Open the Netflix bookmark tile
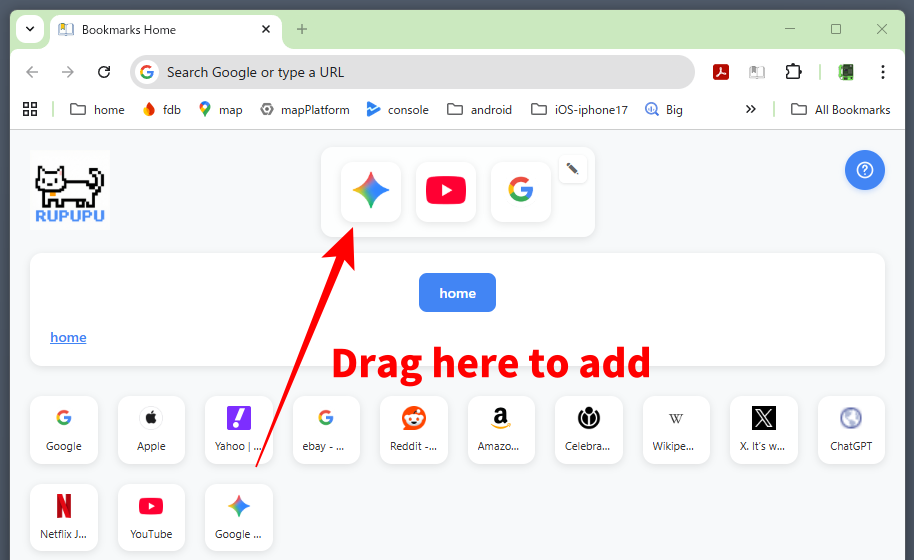The width and height of the screenshot is (914, 560). (64, 517)
